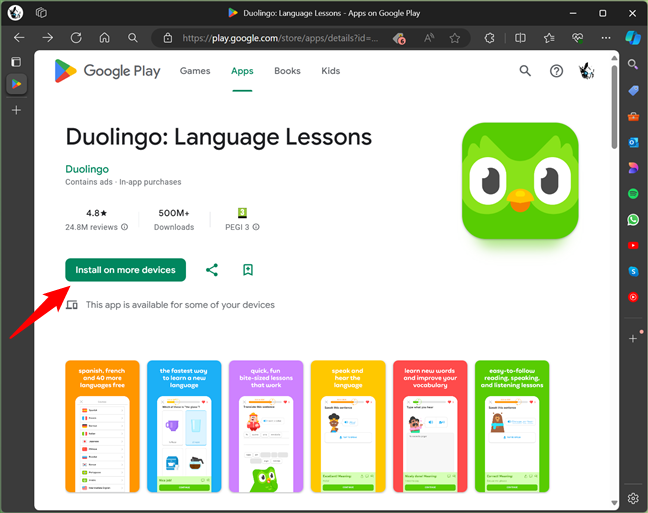
Task: Open Settings and more ellipsis menu
Action: click(606, 38)
